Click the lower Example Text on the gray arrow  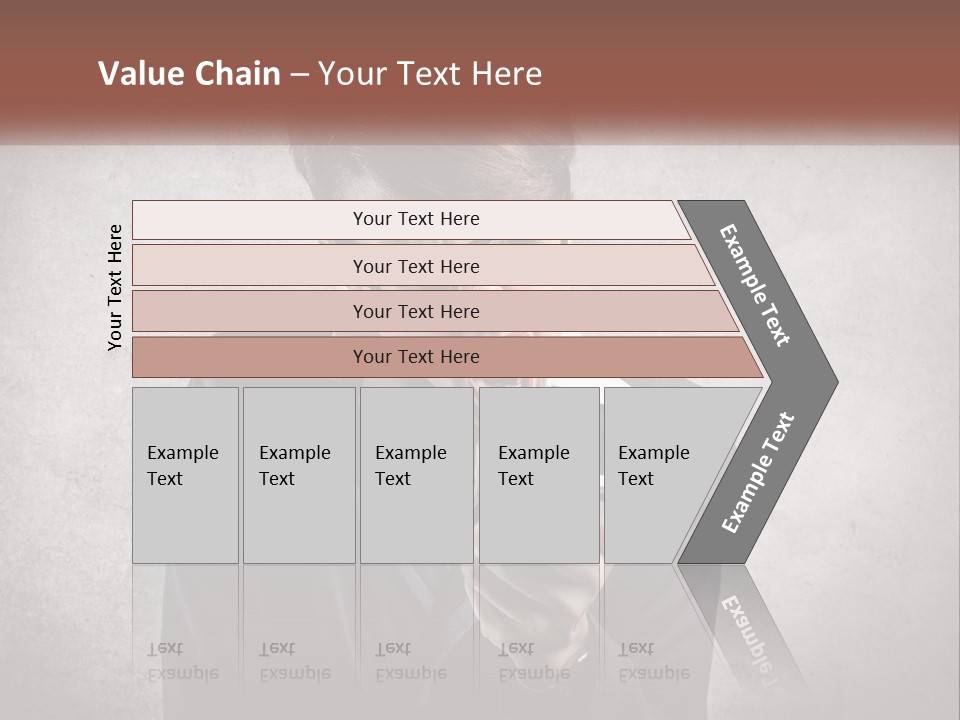[758, 473]
